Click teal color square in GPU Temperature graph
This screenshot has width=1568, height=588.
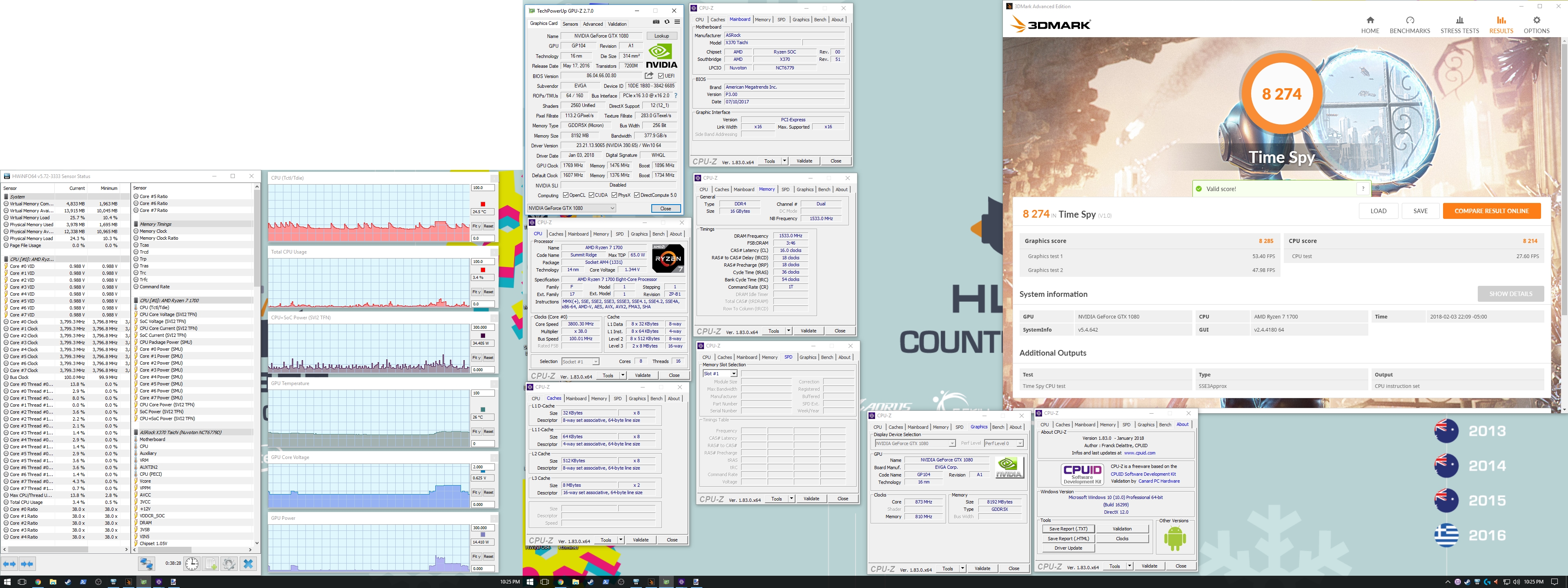[483, 409]
